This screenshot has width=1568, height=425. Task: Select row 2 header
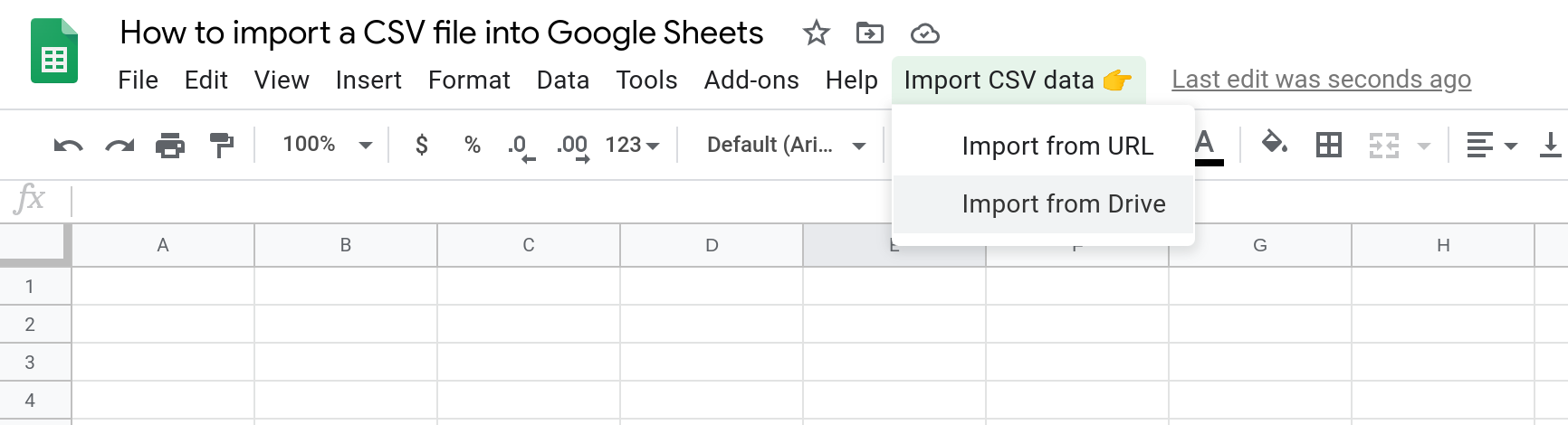tap(34, 325)
